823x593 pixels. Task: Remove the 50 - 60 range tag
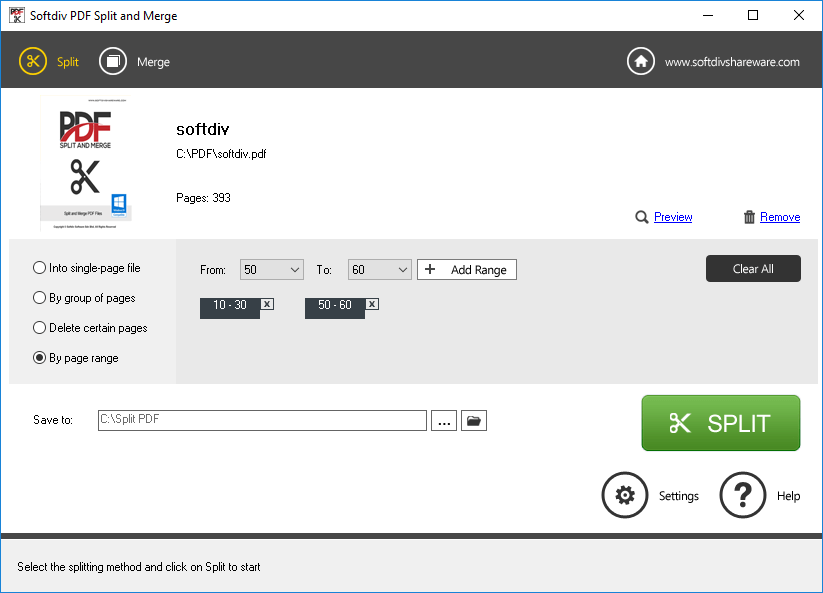(372, 304)
